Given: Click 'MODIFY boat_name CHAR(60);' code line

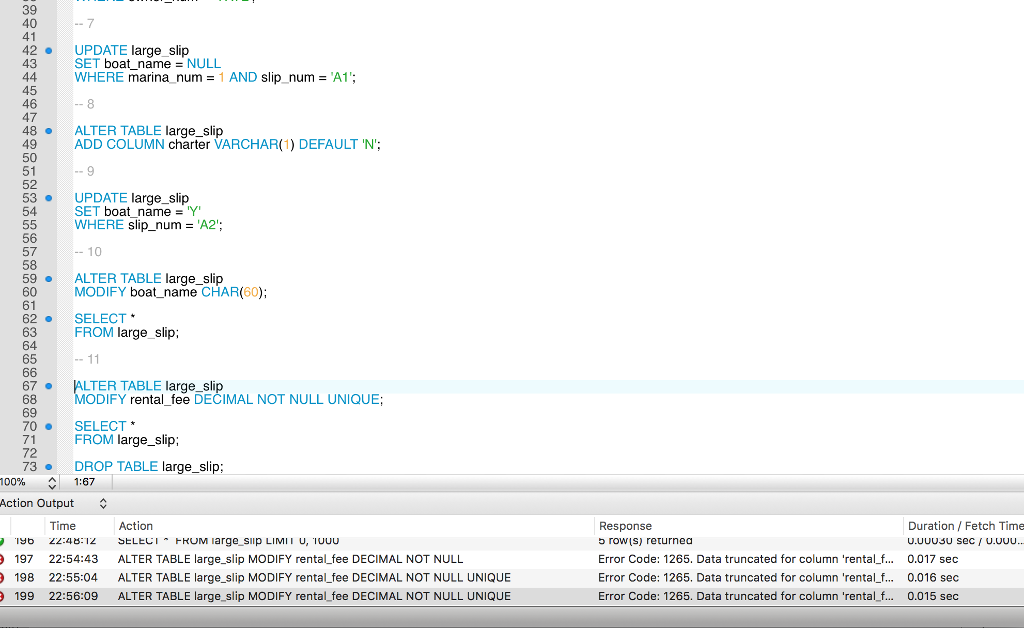Looking at the screenshot, I should (170, 292).
